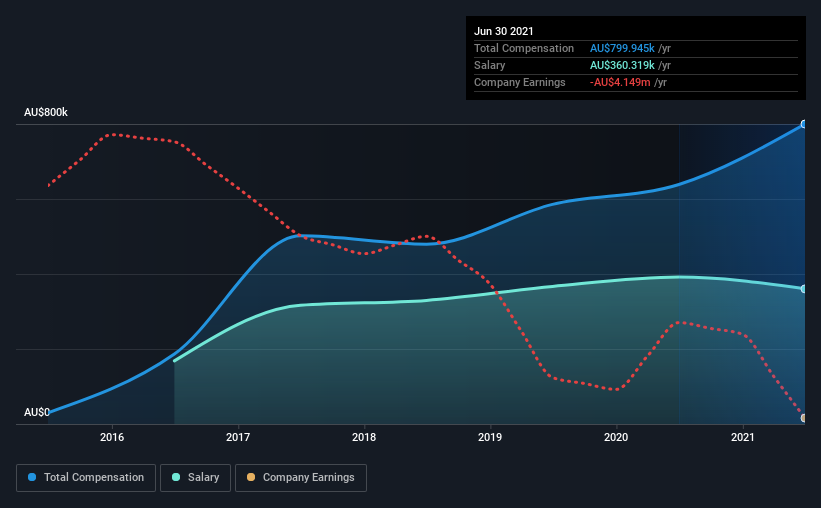Toggle the Company Earnings legend button

pos(301,478)
